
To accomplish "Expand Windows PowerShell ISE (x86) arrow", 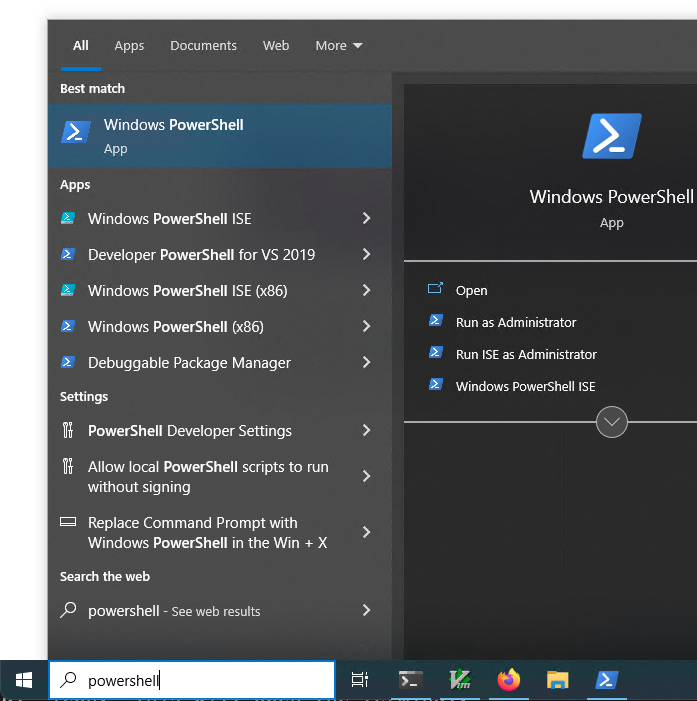I will pyautogui.click(x=367, y=290).
